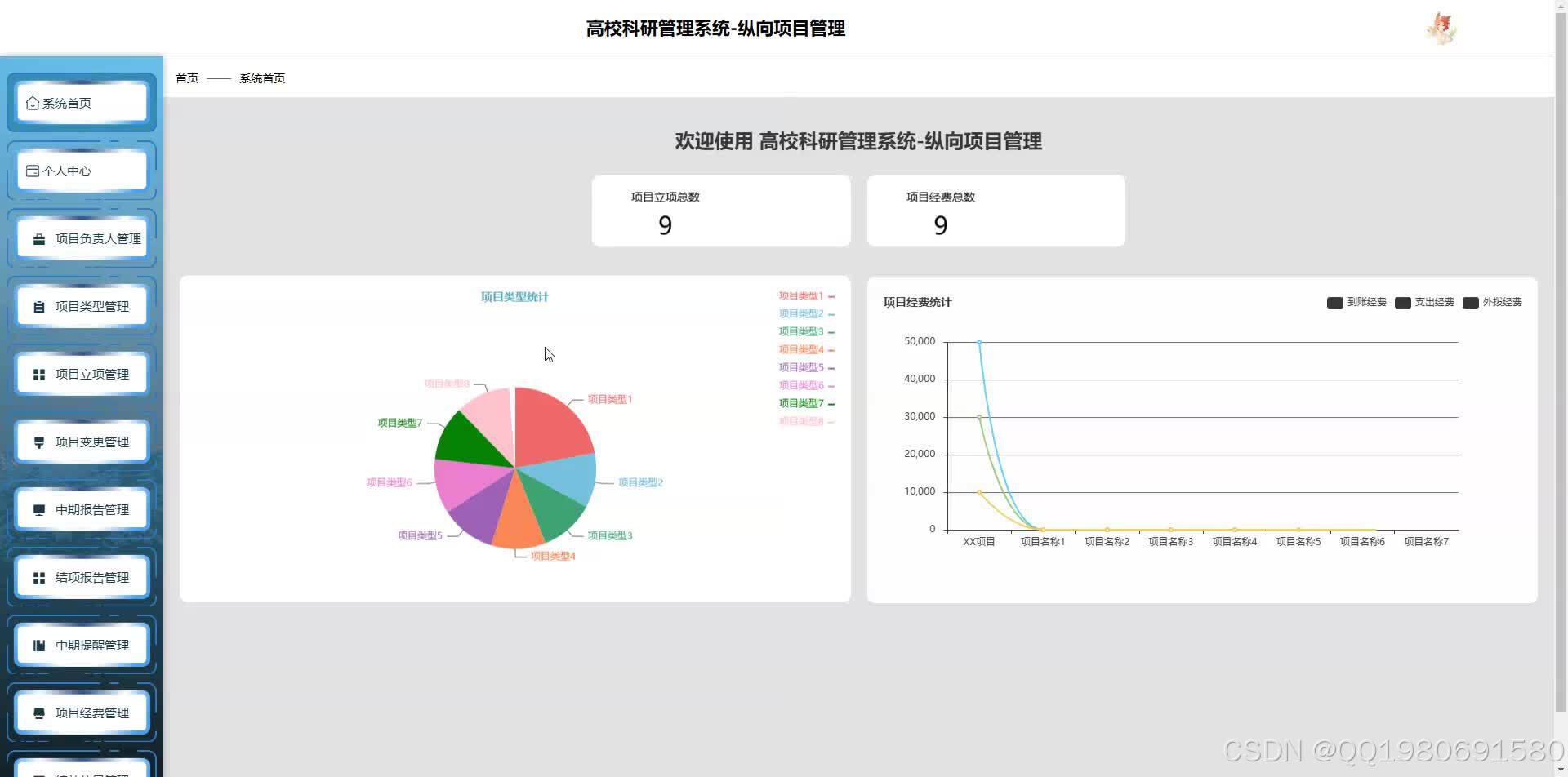Screen dimensions: 1568x777
Task: Toggle 项目类型5 legend entry
Action: [x=806, y=367]
